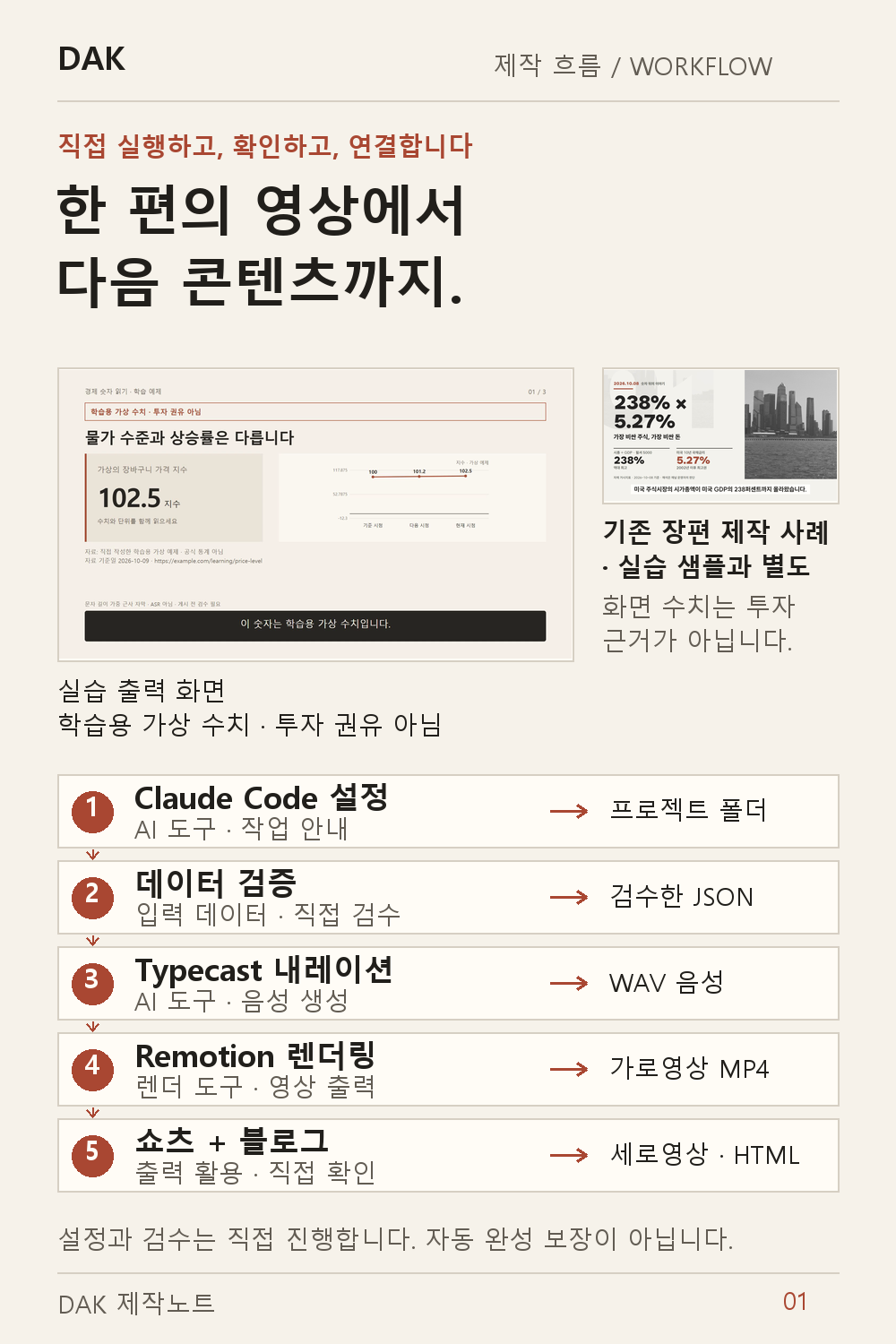Click the output label 'WAV 음성'
The image size is (896, 1344).
click(667, 982)
